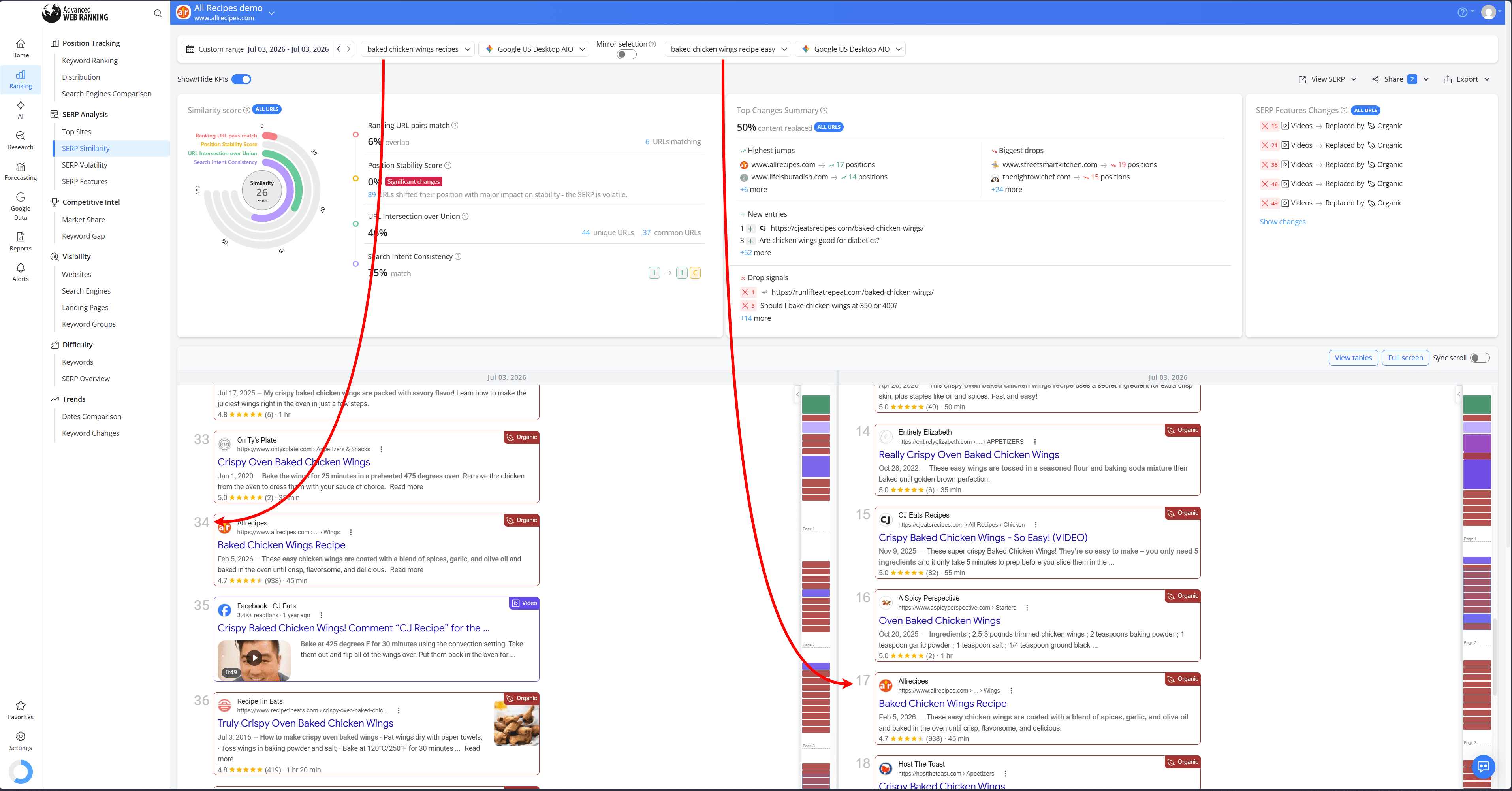Image resolution: width=1512 pixels, height=791 pixels.
Task: Click +52 more under New entries
Action: [x=756, y=252]
